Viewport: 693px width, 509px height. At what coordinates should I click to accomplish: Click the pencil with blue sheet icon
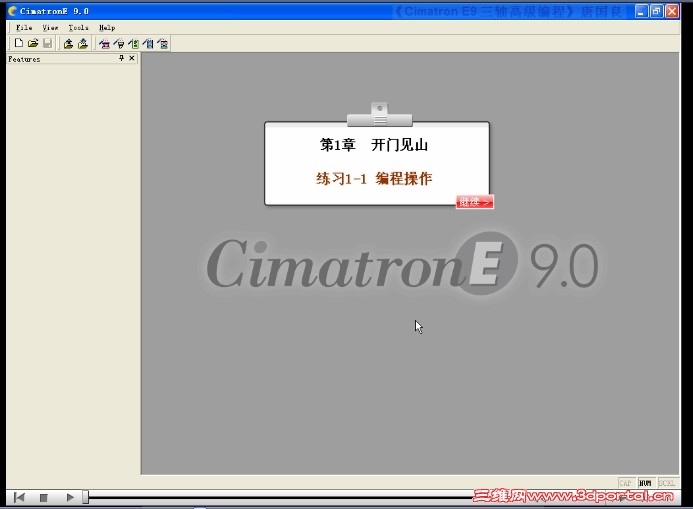[x=148, y=44]
